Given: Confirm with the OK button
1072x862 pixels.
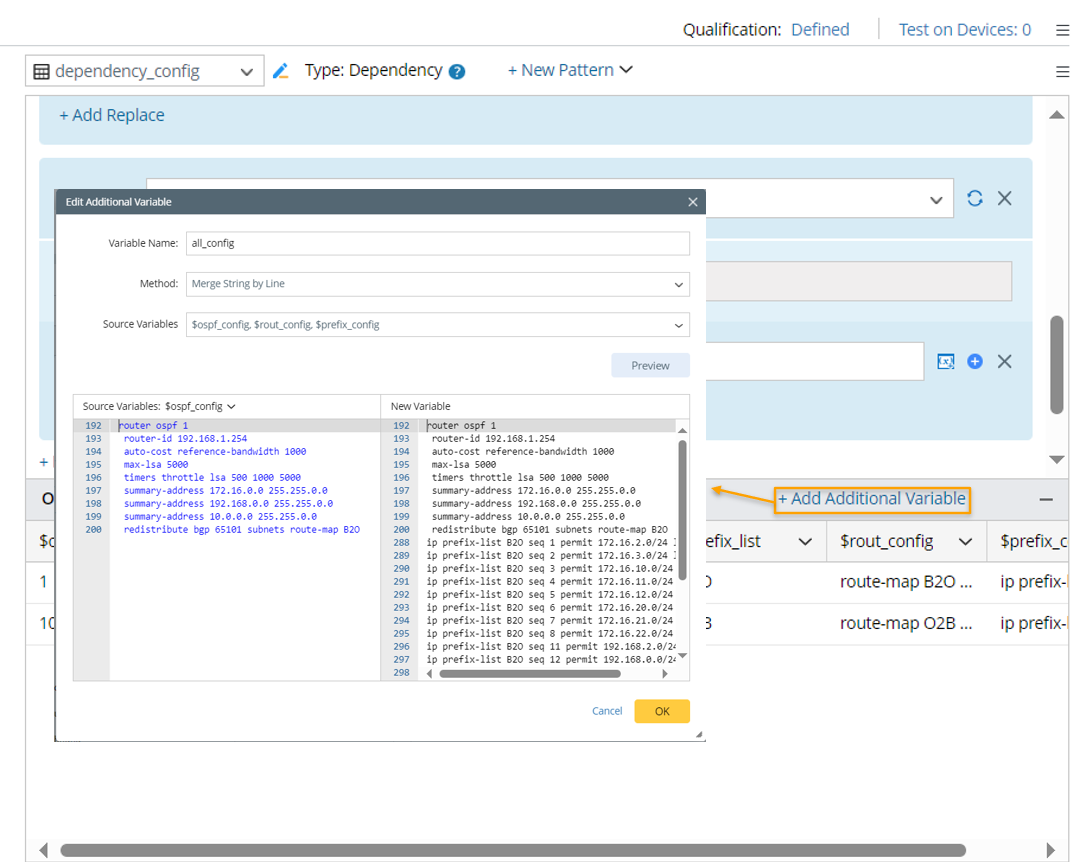Looking at the screenshot, I should [x=662, y=711].
